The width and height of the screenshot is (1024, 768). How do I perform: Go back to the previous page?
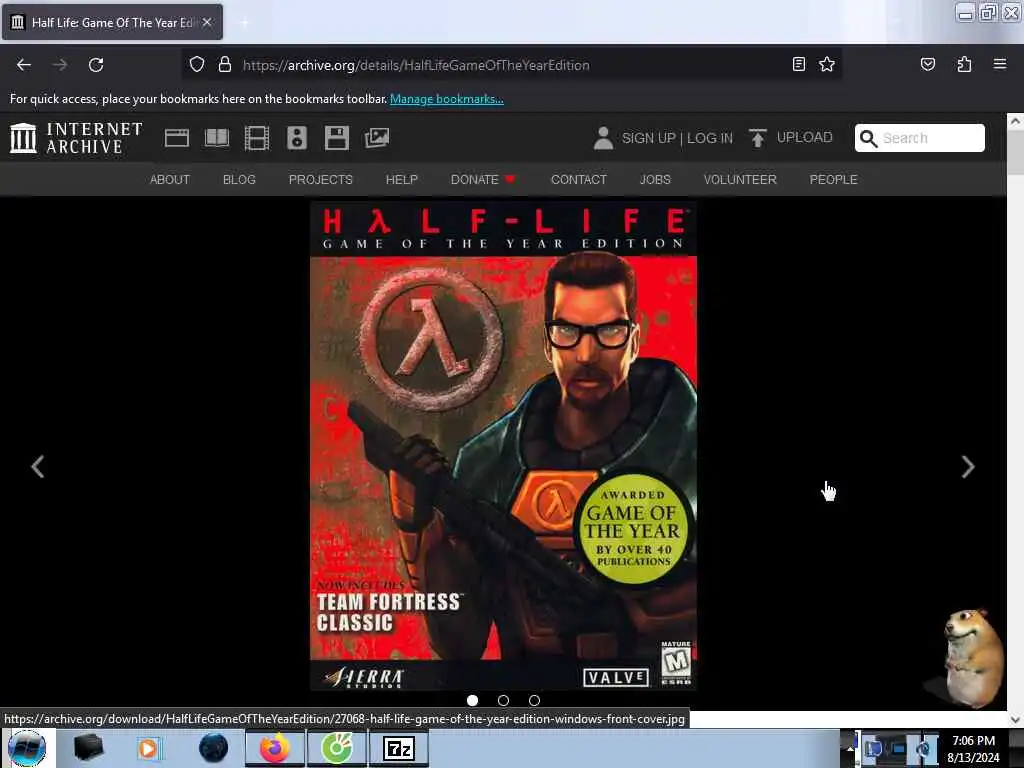pos(24,65)
